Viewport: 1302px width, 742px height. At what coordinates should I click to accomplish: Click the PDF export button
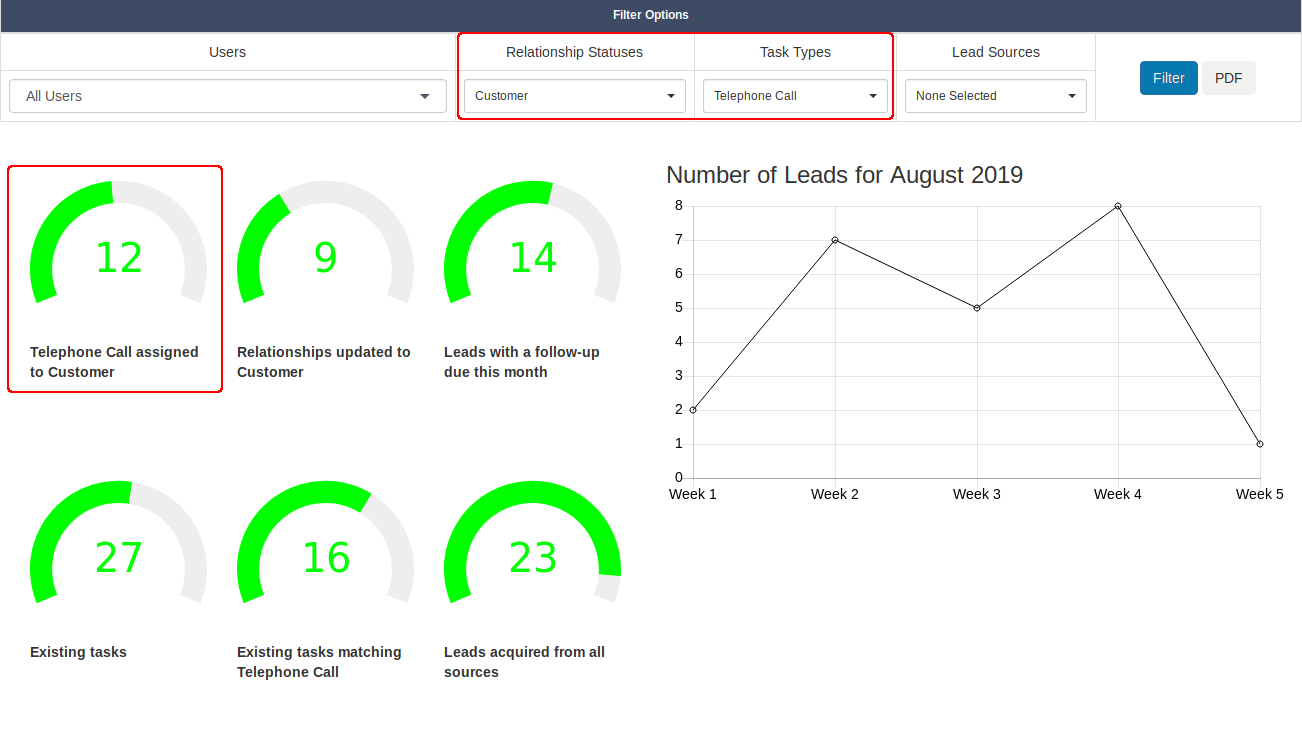tap(1228, 77)
